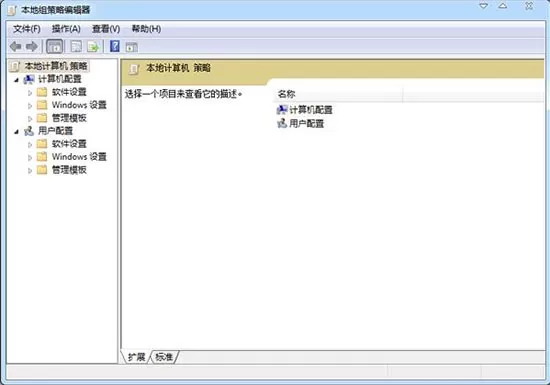Click the 选择一个项目来查看它的描述 text

tap(183, 94)
